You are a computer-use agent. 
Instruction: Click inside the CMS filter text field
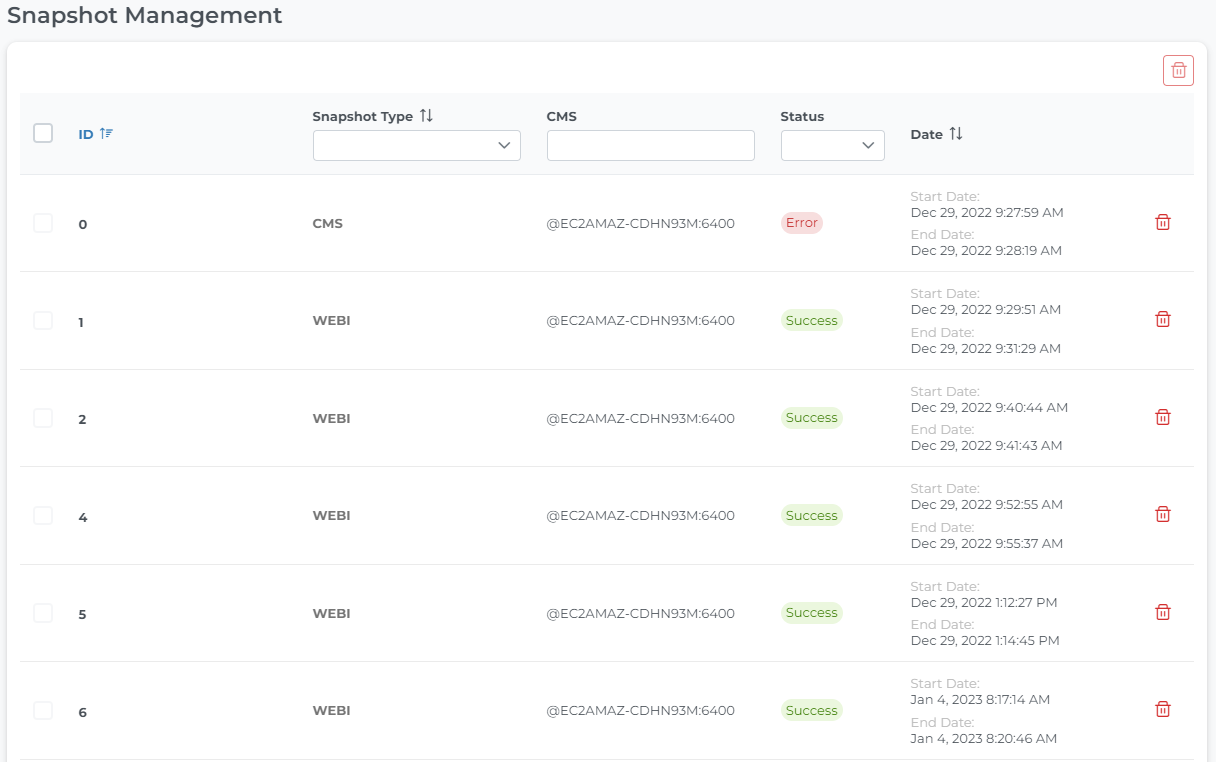tap(650, 145)
